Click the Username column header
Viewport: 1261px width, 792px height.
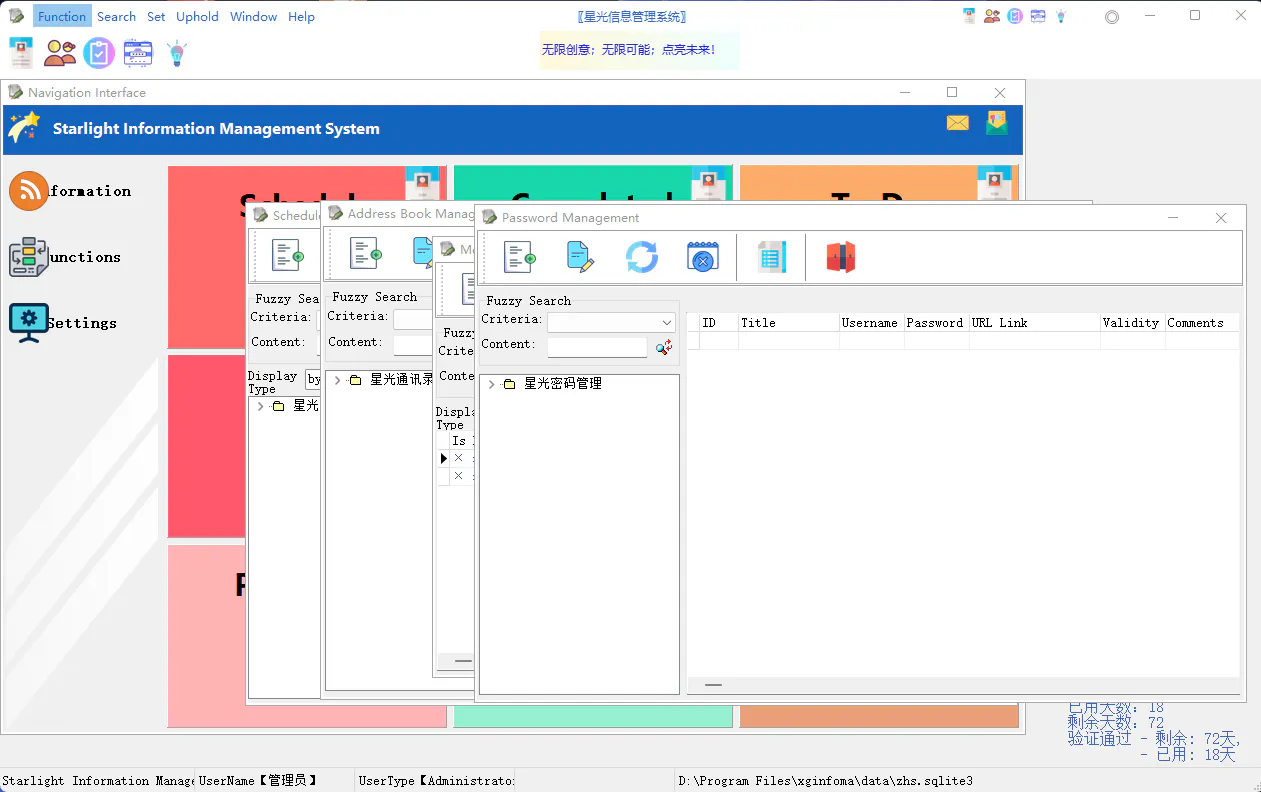coord(871,323)
